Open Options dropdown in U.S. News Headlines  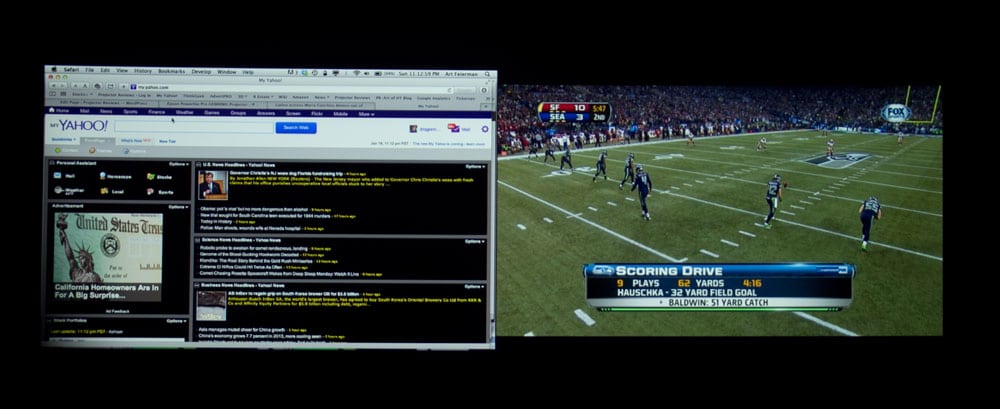coord(475,167)
